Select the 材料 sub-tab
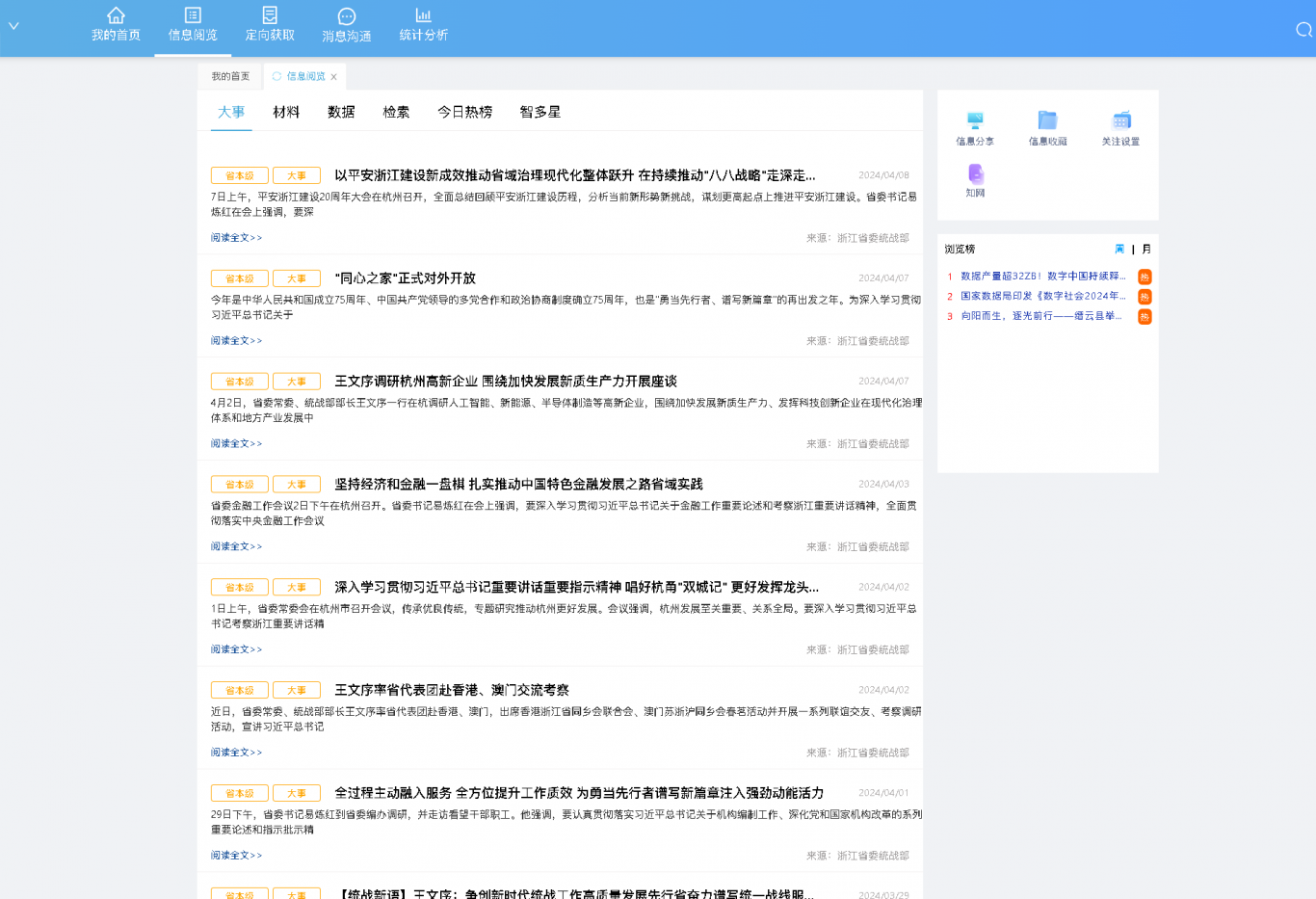This screenshot has height=899, width=1316. (286, 112)
